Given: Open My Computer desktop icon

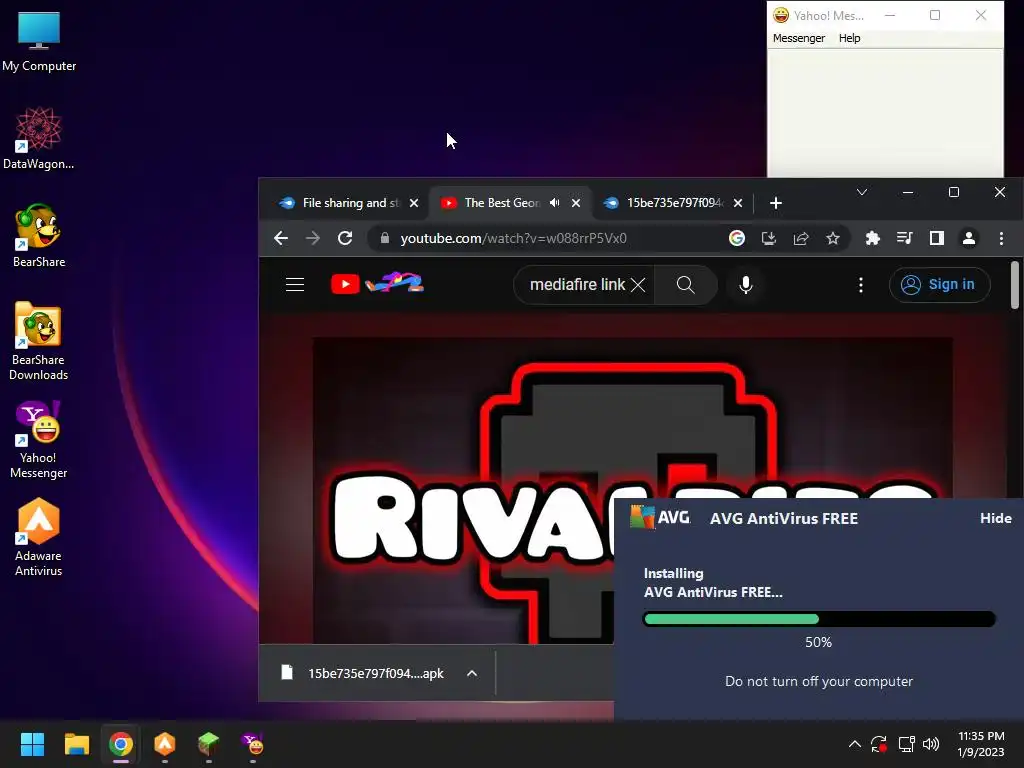Looking at the screenshot, I should pyautogui.click(x=39, y=41).
